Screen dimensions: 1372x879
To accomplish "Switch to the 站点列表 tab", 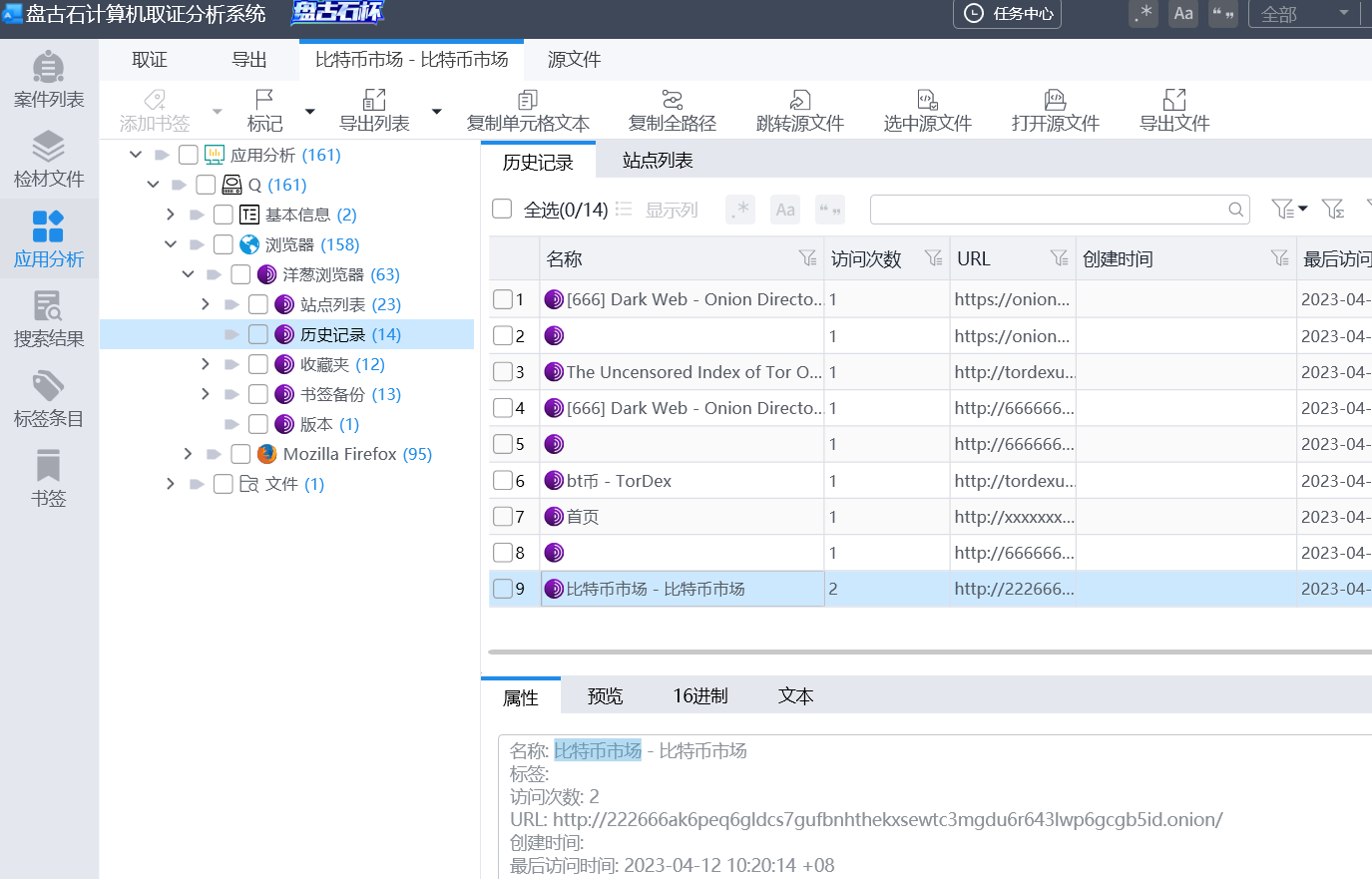I will pos(658,161).
